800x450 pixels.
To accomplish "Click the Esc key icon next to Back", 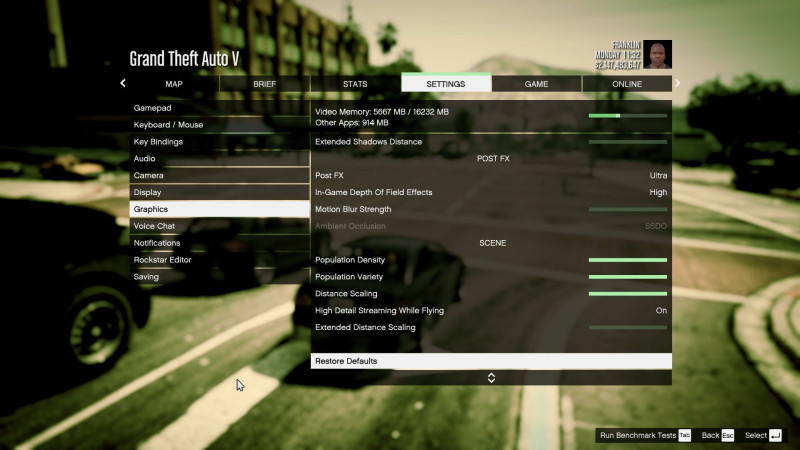I will coord(728,435).
